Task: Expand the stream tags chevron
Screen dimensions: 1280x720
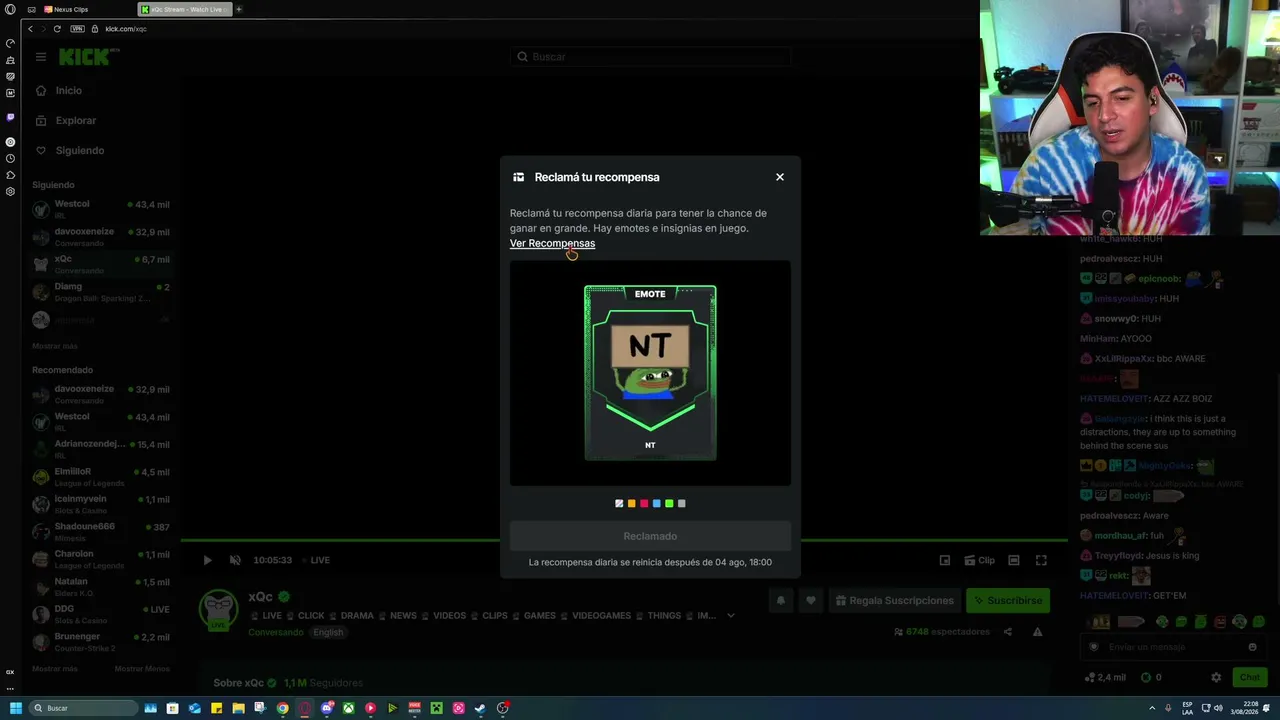Action: [x=731, y=616]
